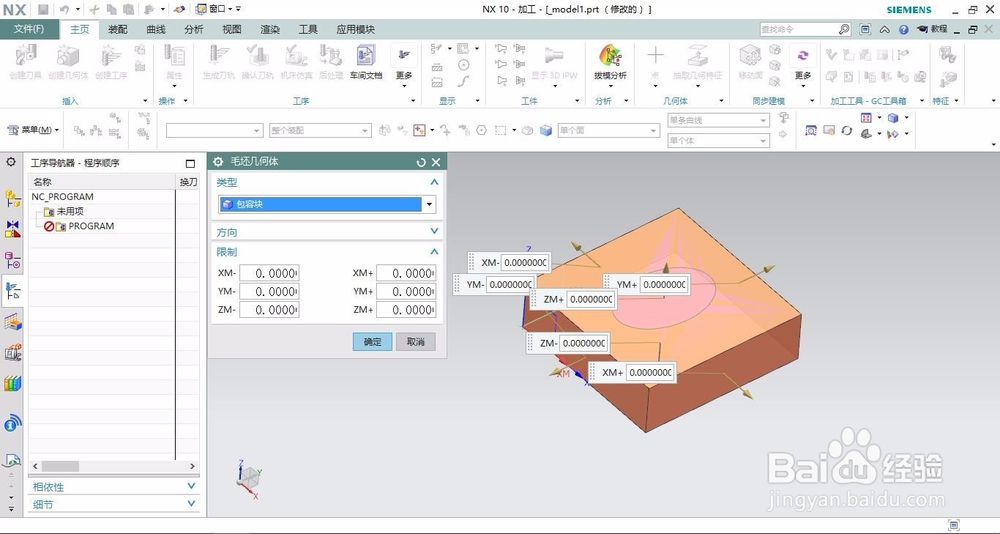Switch to the 曲线 tab
The height and width of the screenshot is (534, 1000).
(156, 29)
